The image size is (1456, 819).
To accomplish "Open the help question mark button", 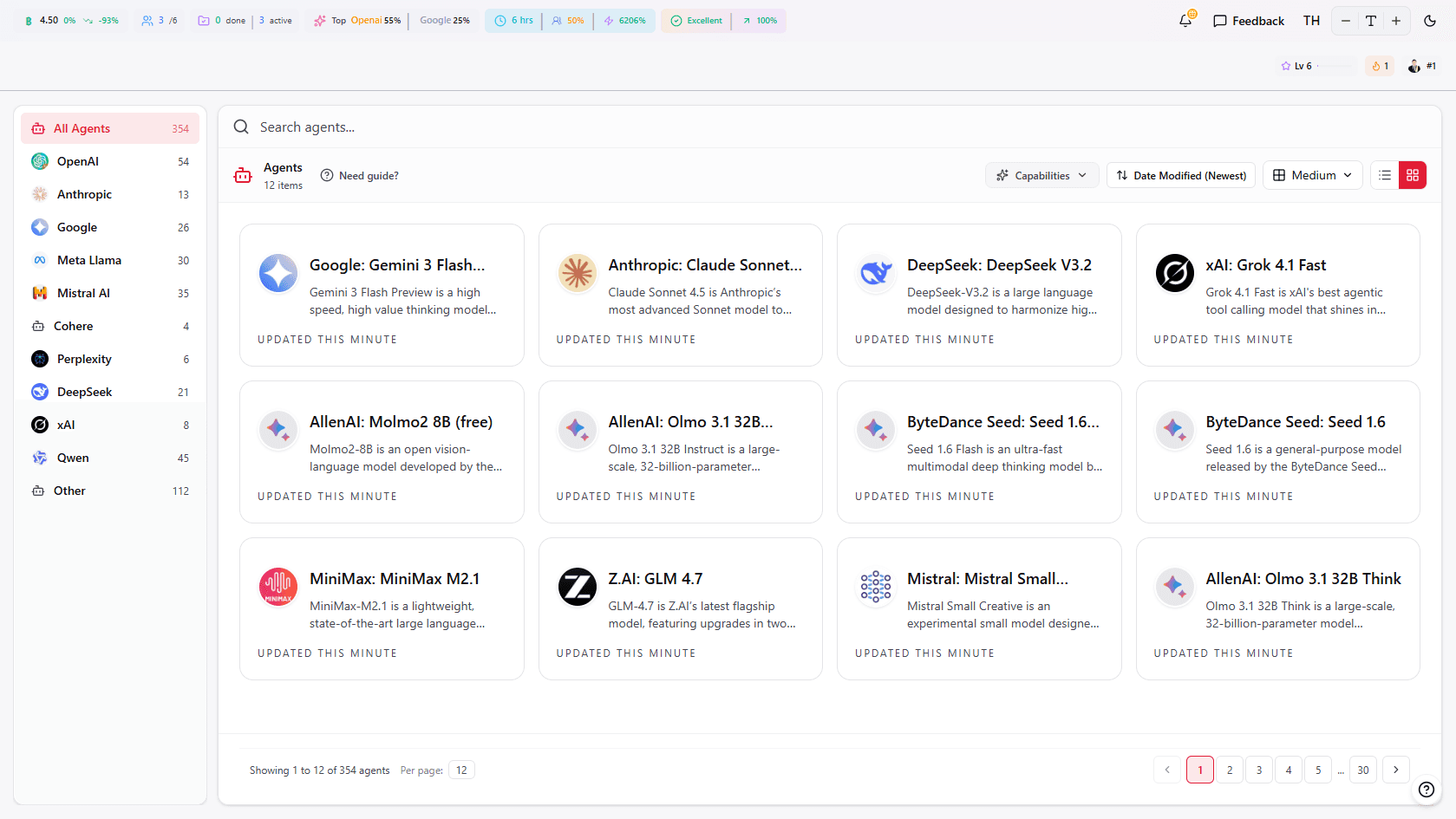I will pyautogui.click(x=1427, y=790).
